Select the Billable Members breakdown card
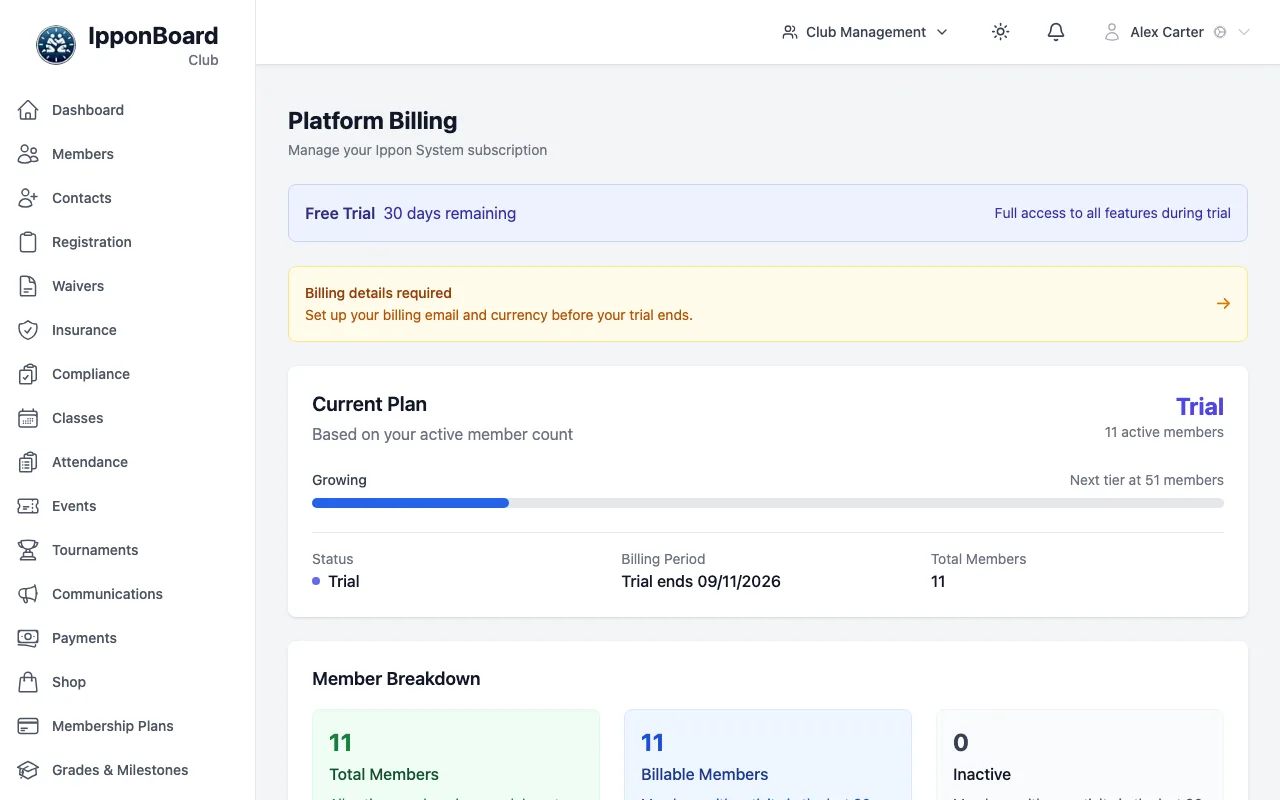This screenshot has width=1280, height=800. click(x=768, y=755)
